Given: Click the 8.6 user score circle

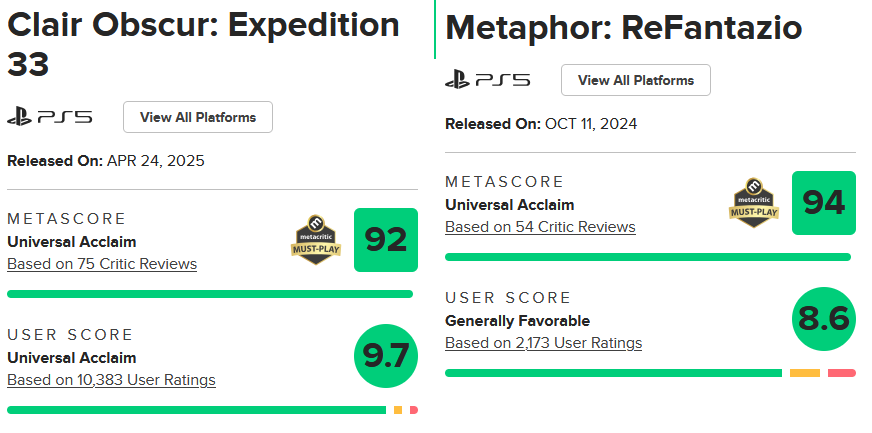Looking at the screenshot, I should [823, 319].
